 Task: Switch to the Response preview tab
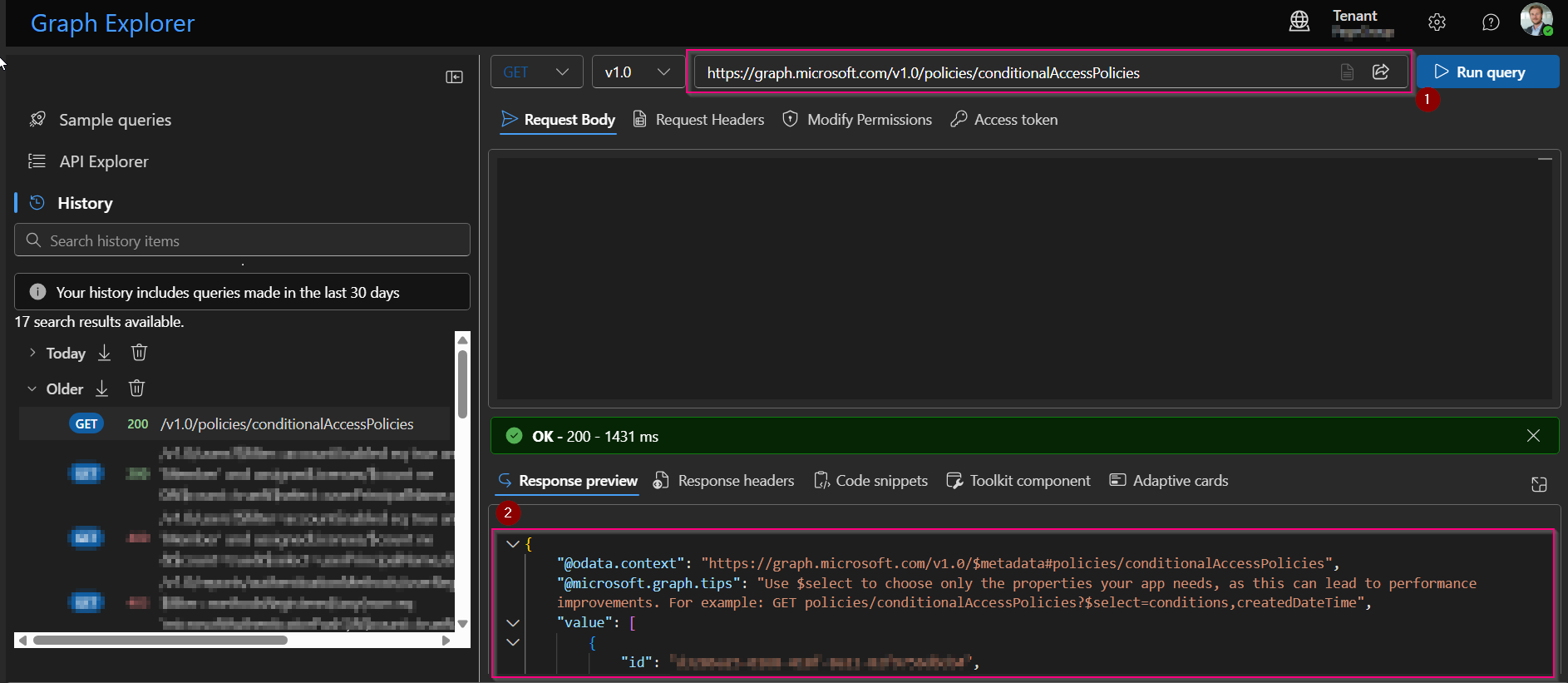(x=568, y=481)
